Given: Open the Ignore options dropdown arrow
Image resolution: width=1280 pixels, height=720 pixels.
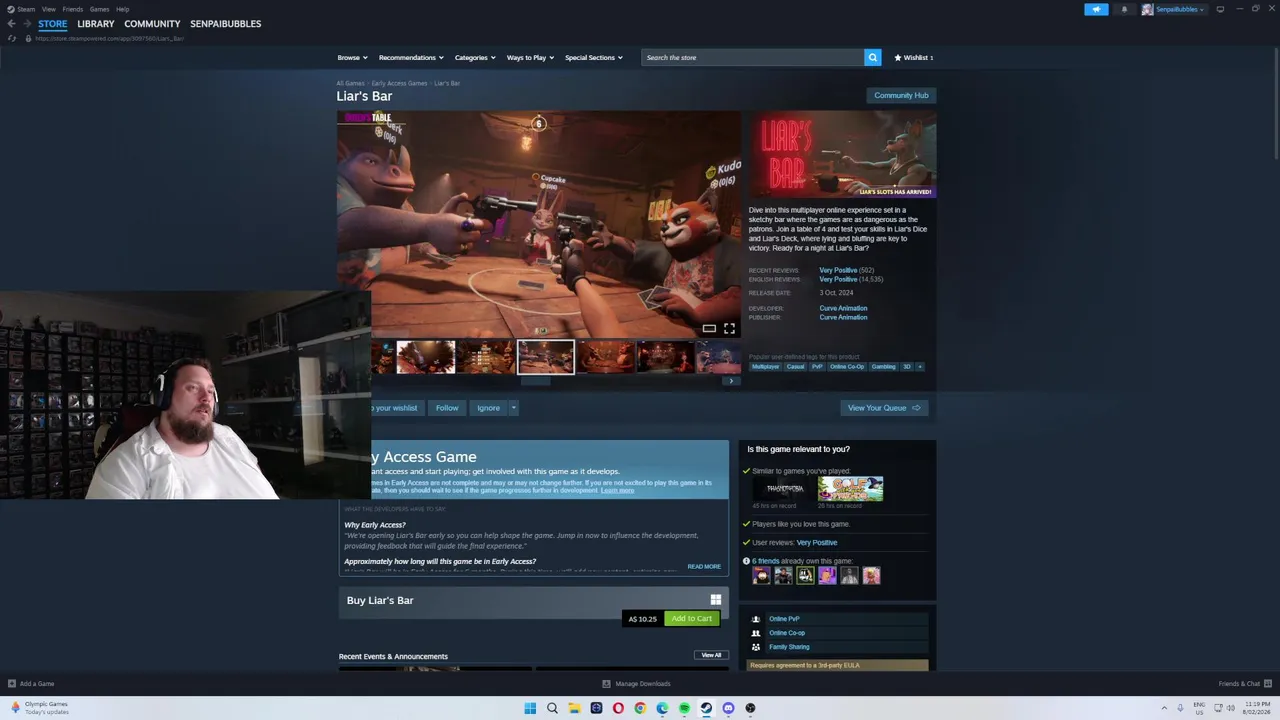Looking at the screenshot, I should pos(513,408).
